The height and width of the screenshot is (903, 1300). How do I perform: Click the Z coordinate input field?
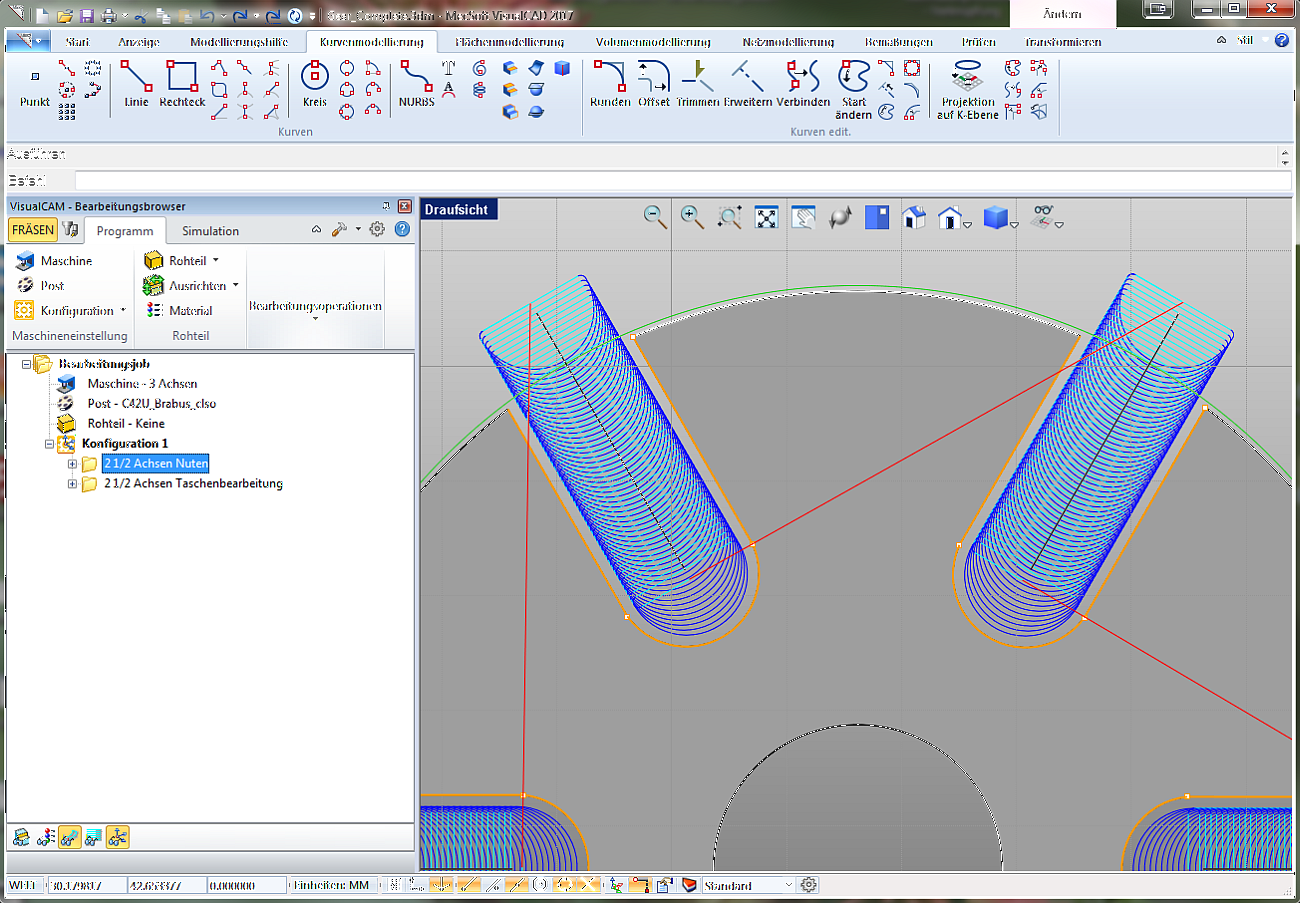tap(246, 884)
